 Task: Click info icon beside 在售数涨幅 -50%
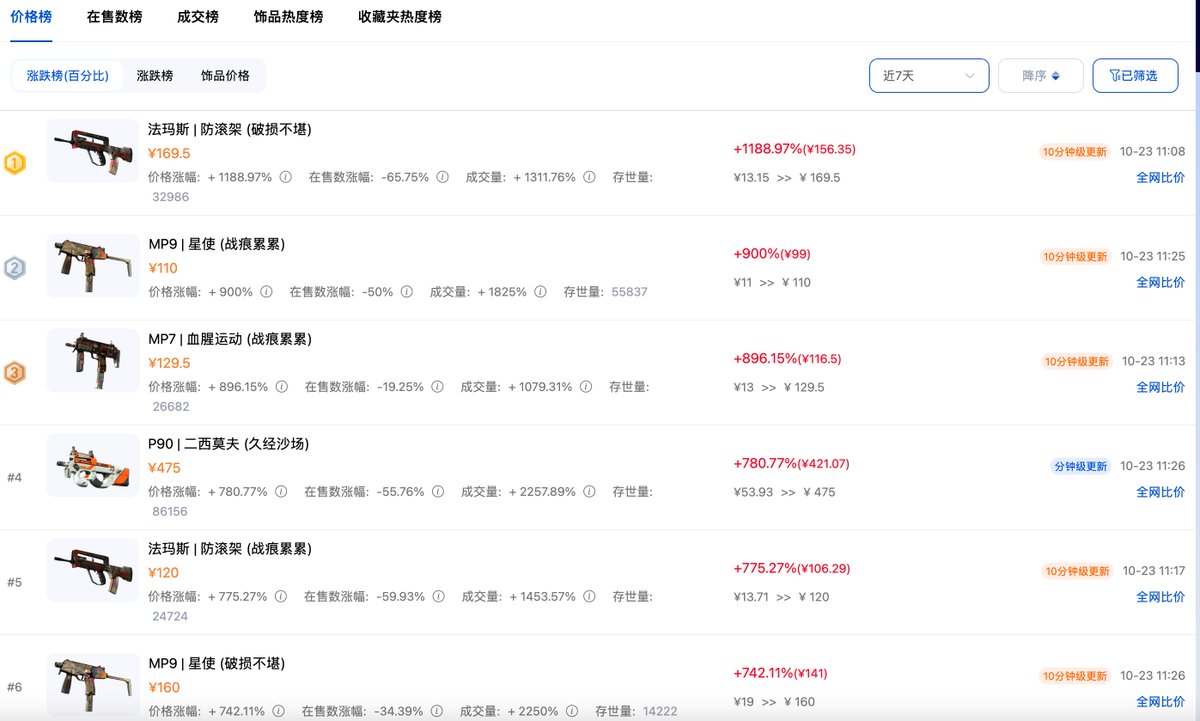(406, 292)
